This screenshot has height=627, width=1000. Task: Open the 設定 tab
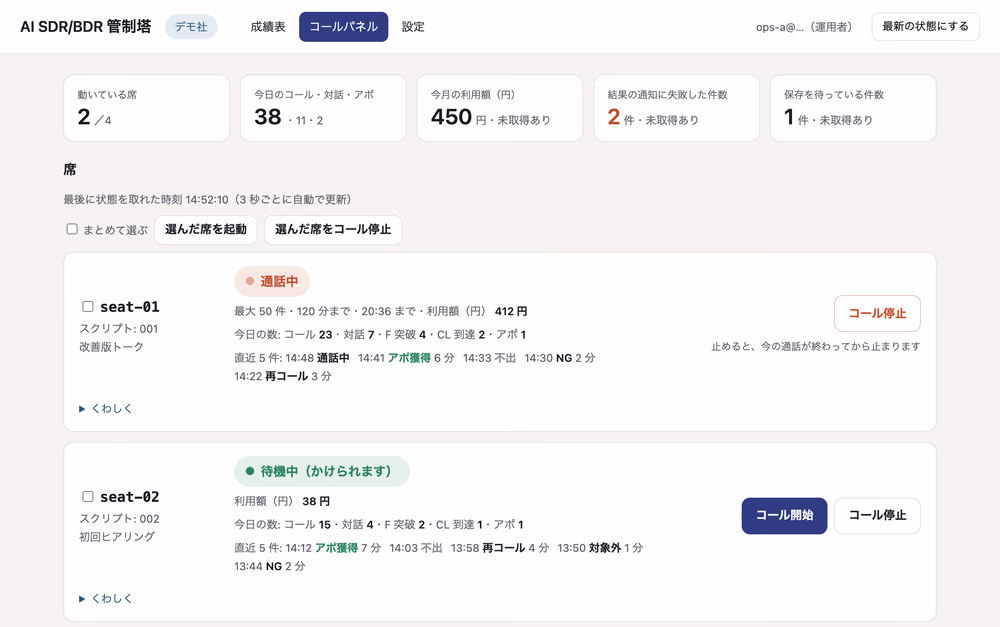413,27
